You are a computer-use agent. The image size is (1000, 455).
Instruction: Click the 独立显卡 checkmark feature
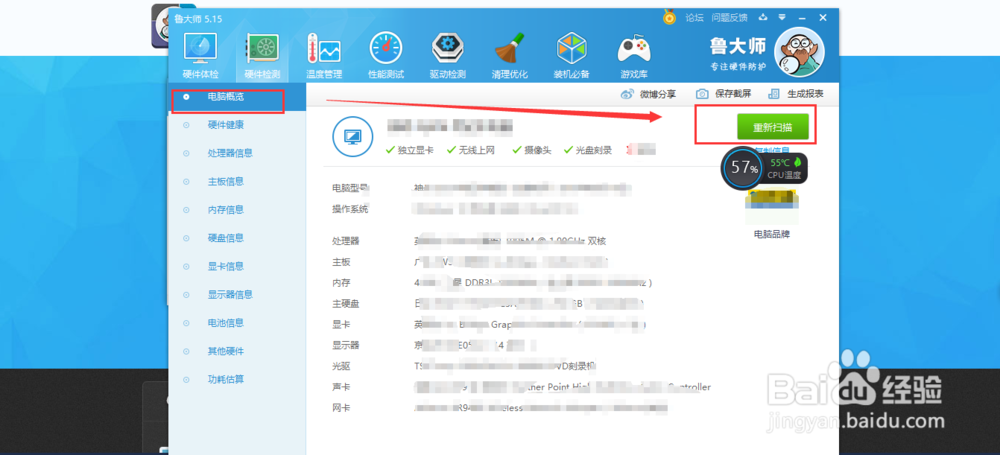point(409,150)
